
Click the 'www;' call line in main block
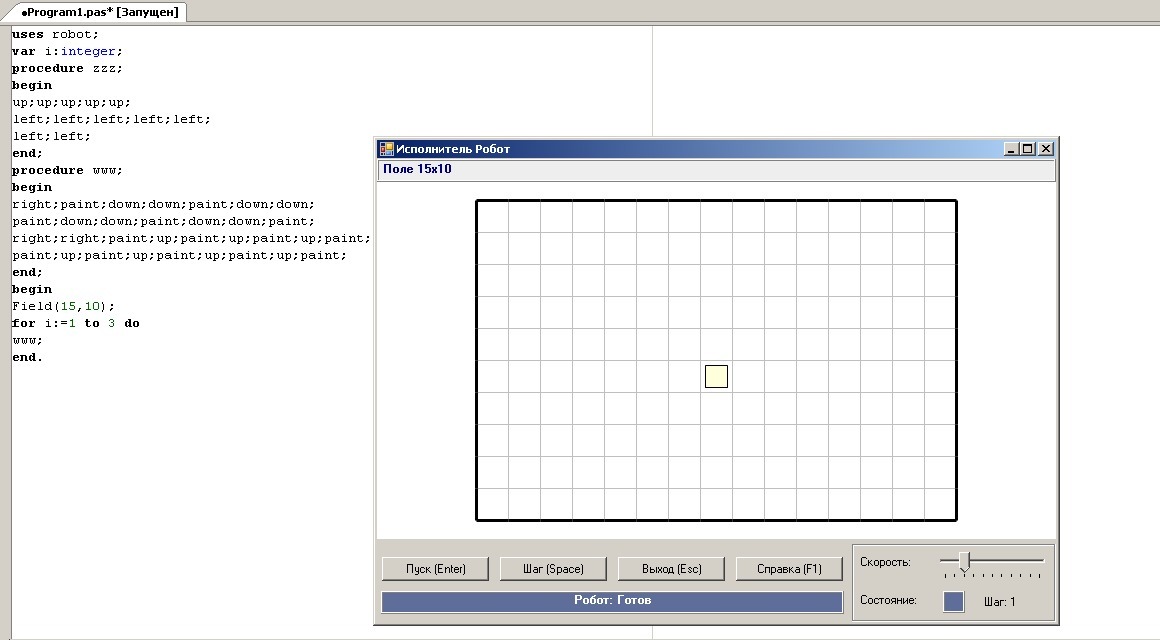point(27,340)
